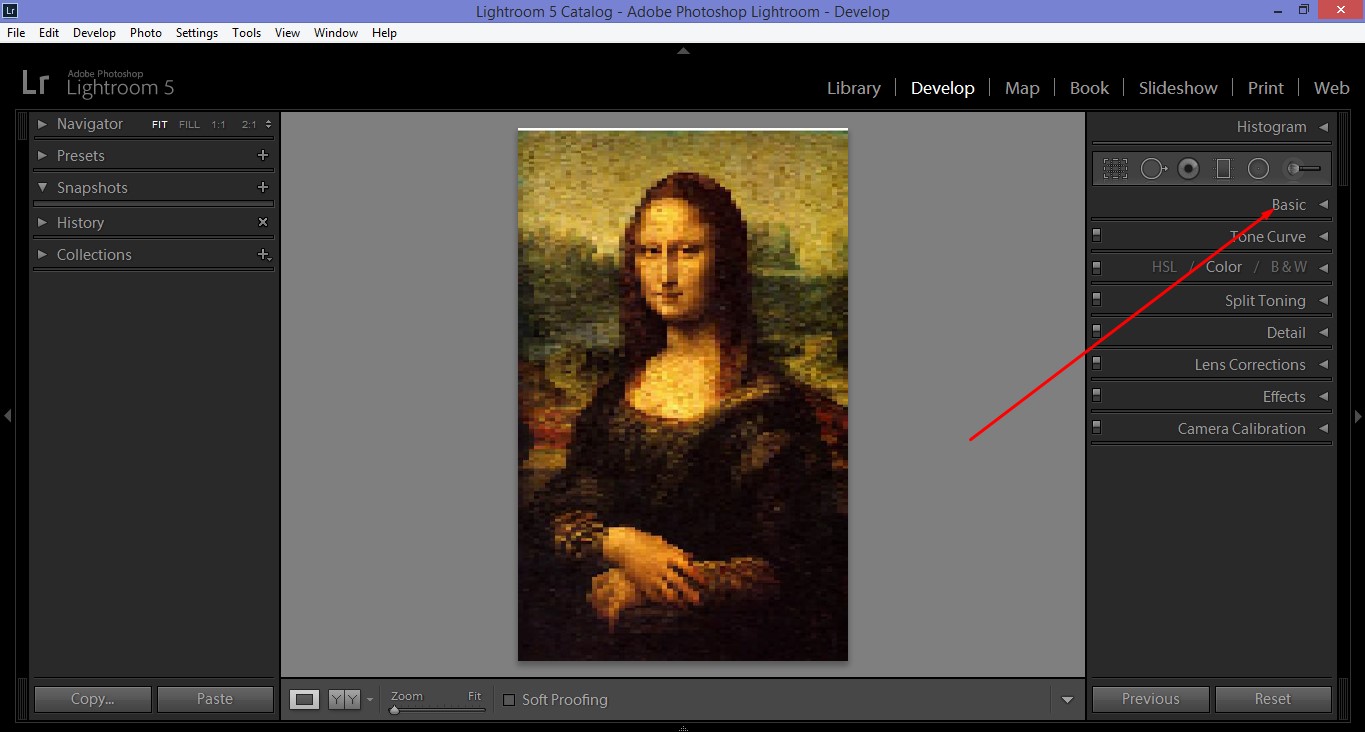This screenshot has width=1365, height=732.
Task: Open Navigator zoom level popup arrows
Action: [x=268, y=124]
